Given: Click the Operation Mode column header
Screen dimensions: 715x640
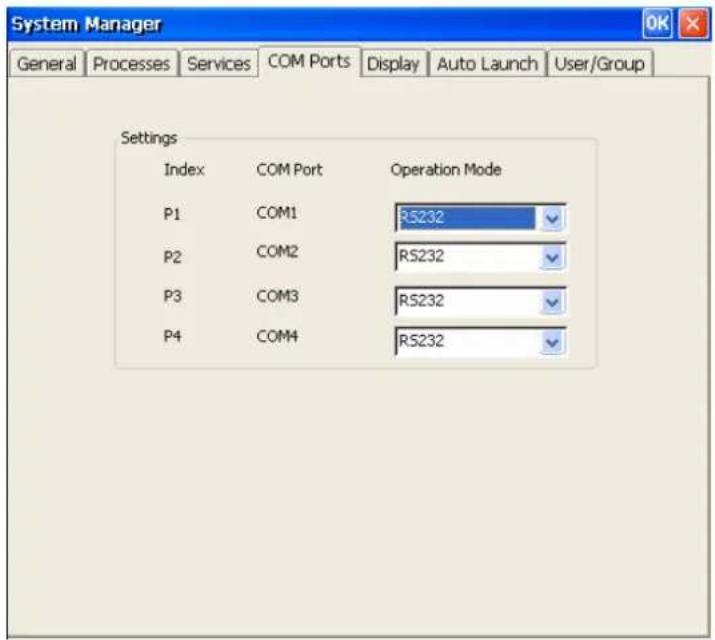Looking at the screenshot, I should pos(446,170).
